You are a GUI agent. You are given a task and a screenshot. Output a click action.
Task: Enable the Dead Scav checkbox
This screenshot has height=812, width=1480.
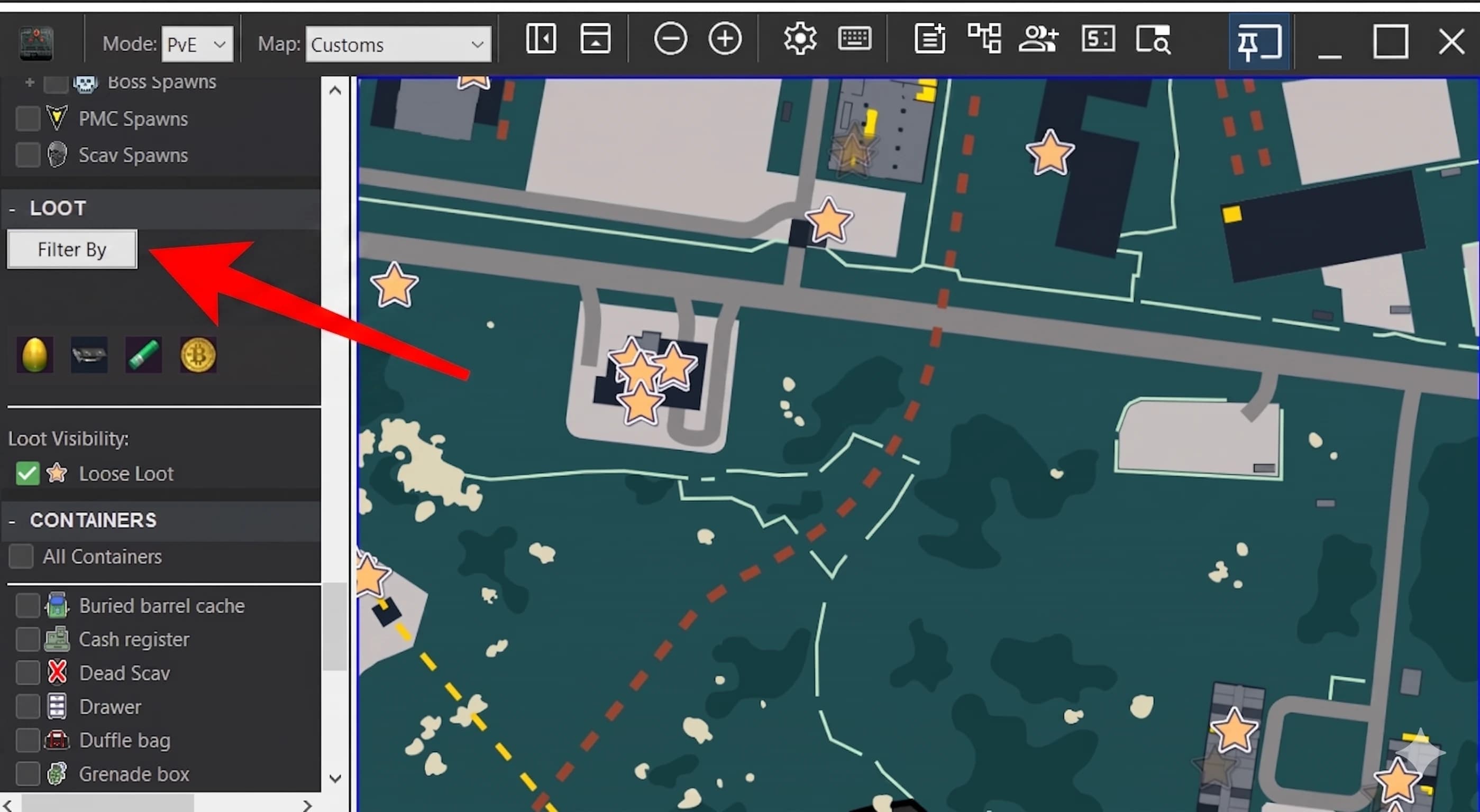click(28, 673)
